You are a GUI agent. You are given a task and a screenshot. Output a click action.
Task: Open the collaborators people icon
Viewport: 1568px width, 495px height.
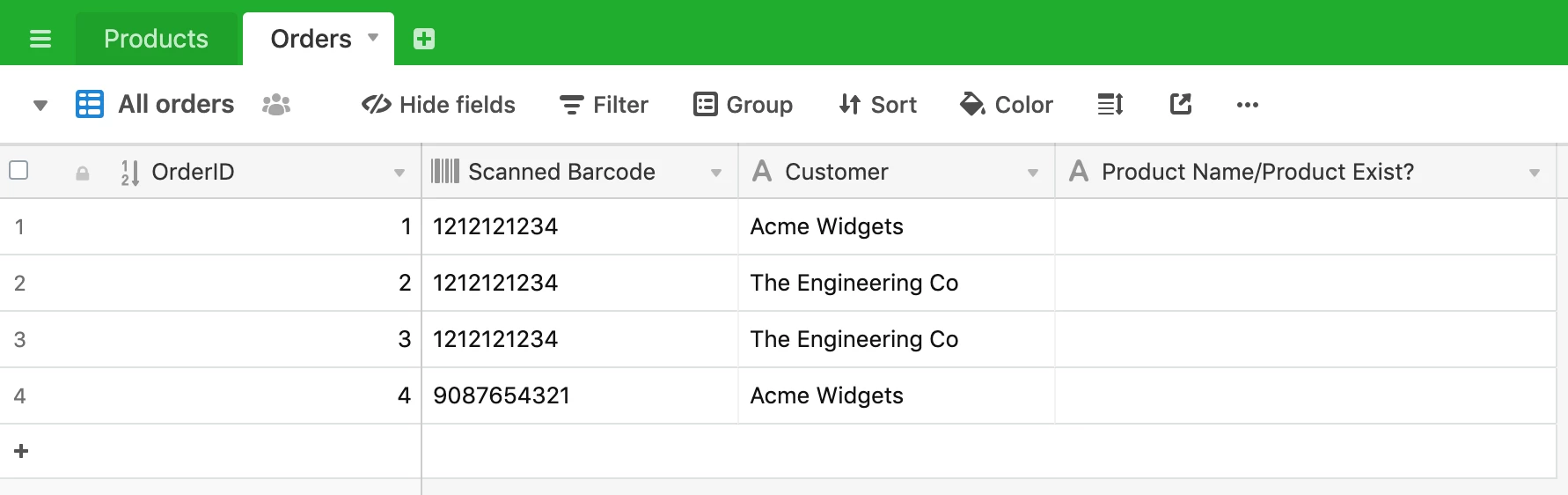[x=276, y=105]
